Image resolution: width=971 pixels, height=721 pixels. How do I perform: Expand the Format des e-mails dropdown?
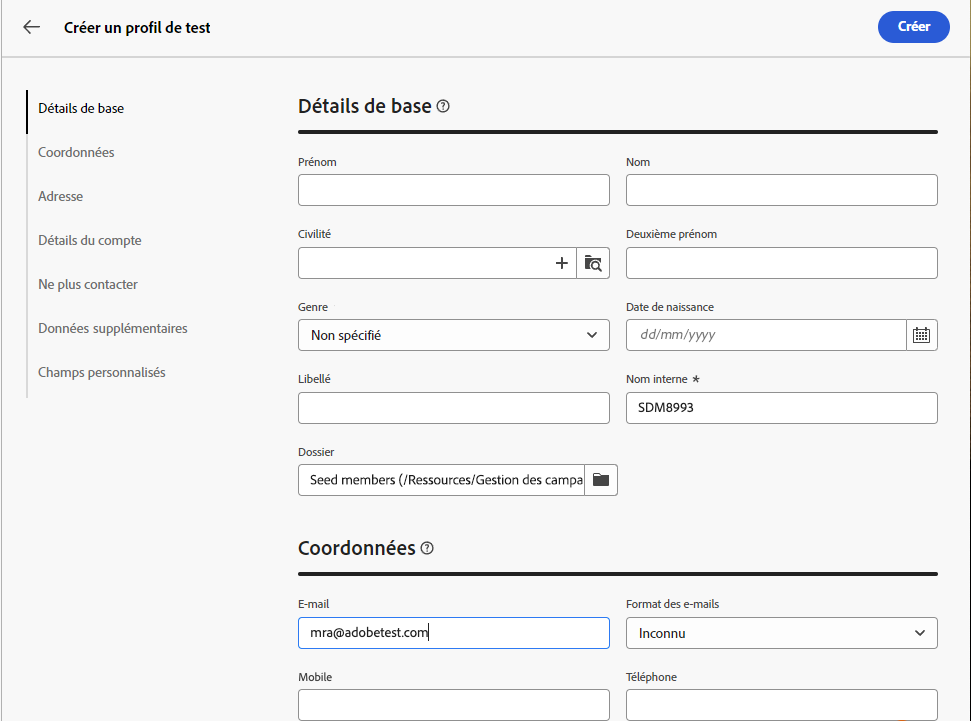781,633
